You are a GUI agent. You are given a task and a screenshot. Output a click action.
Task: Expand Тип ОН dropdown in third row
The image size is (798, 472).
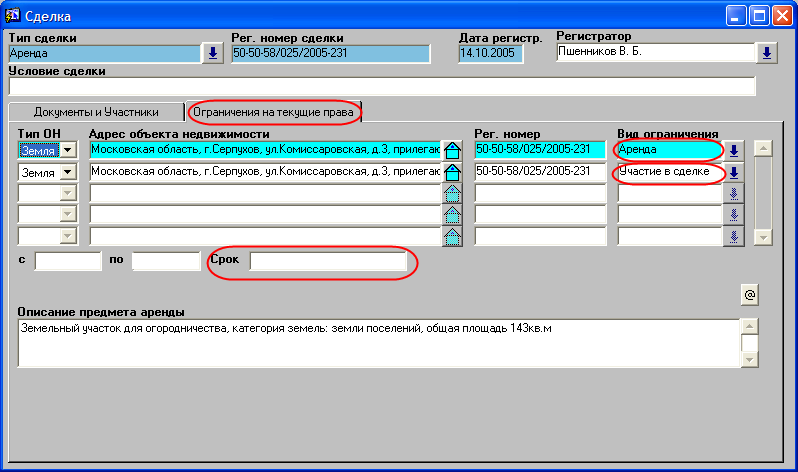click(x=67, y=193)
